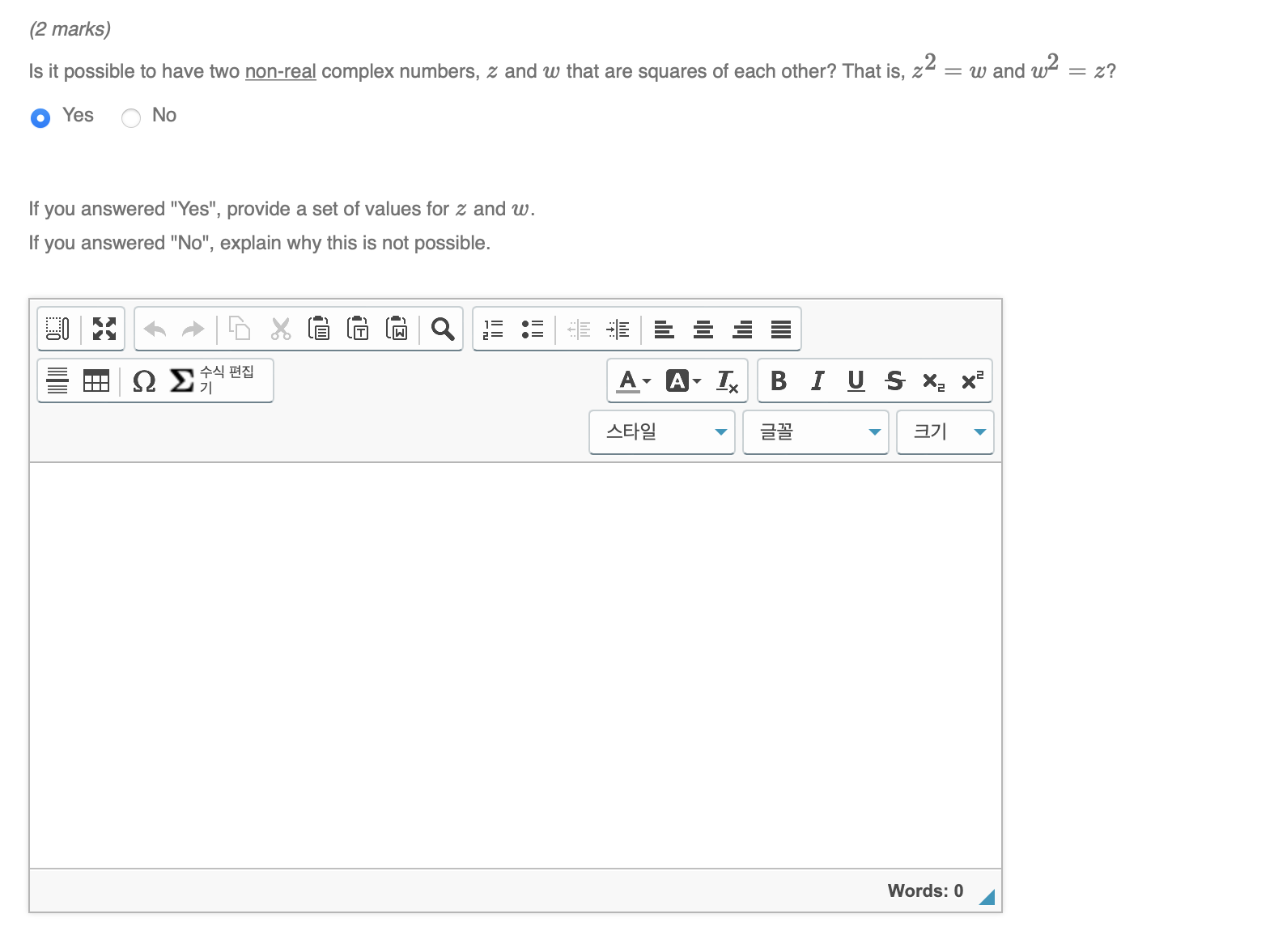Click the show blocks icon
The image size is (1274, 952).
58,329
